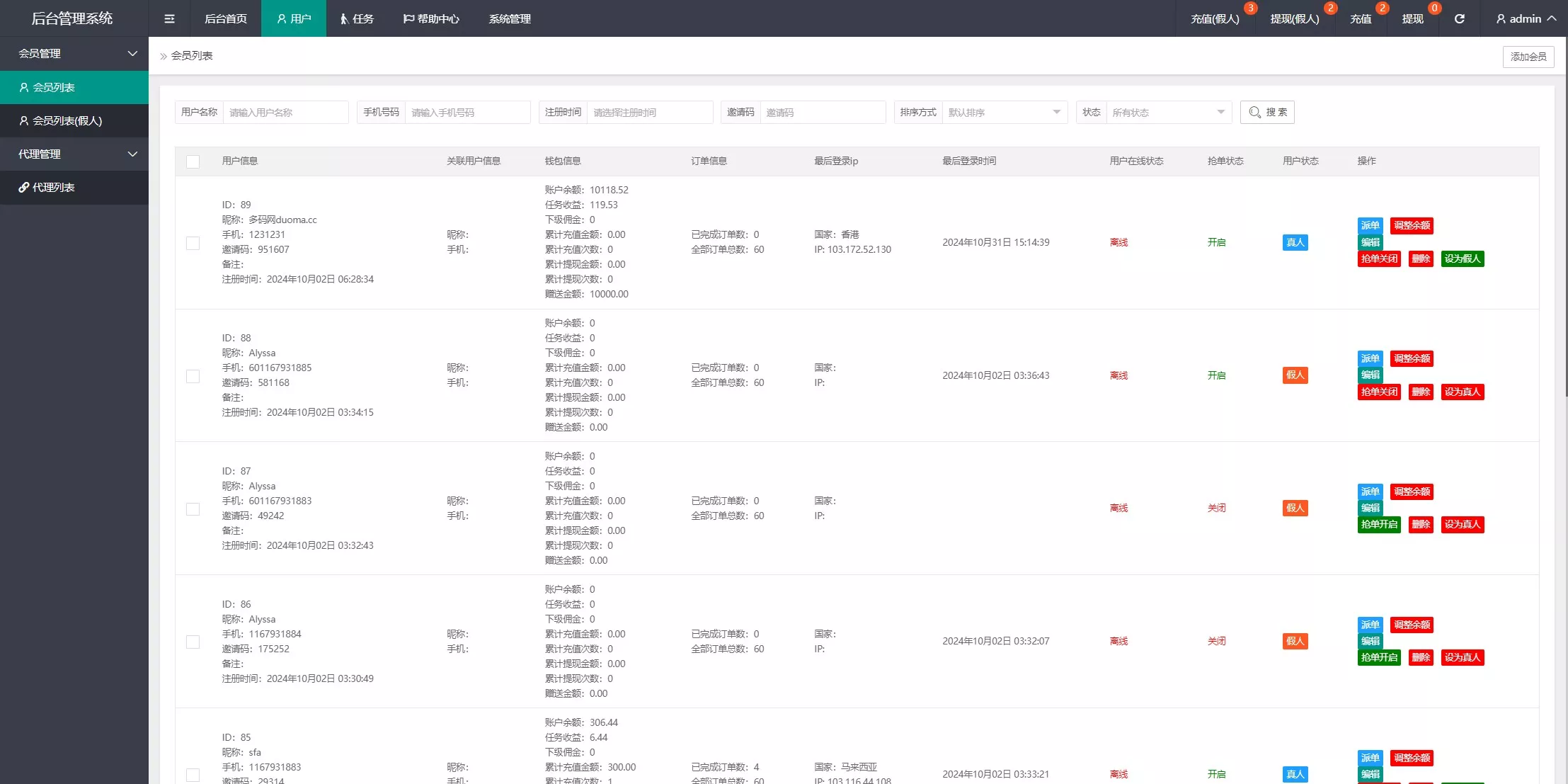
Task: Click the 用户名称 input field
Action: [x=285, y=112]
